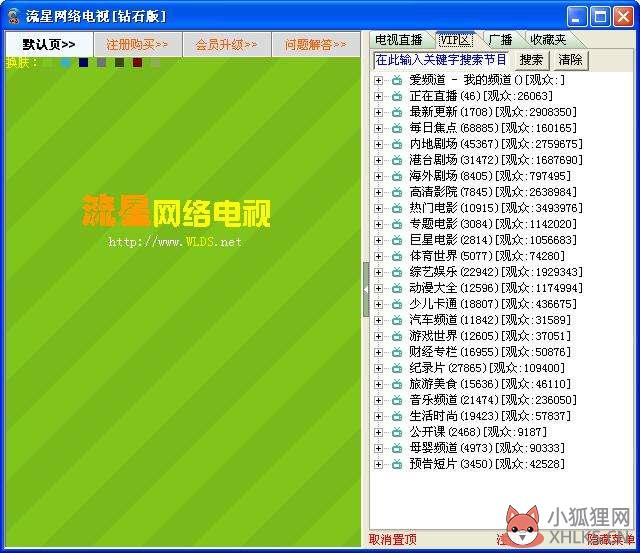Click the TV icon beside 少儿卡通
Image resolution: width=640 pixels, height=553 pixels.
[x=397, y=304]
